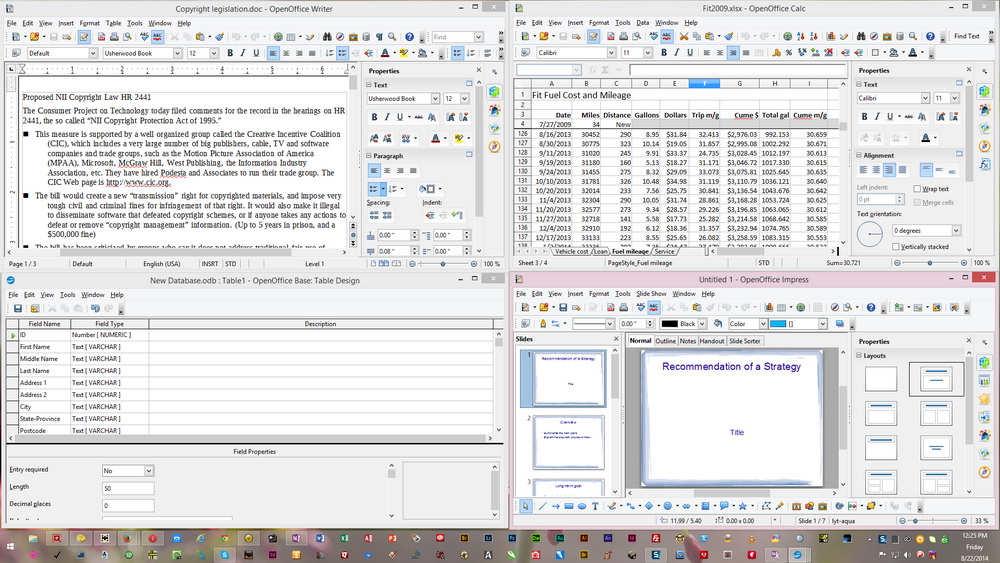Collapse the Paragraph section in Writer sidebar
The height and width of the screenshot is (563, 1000).
(x=369, y=156)
